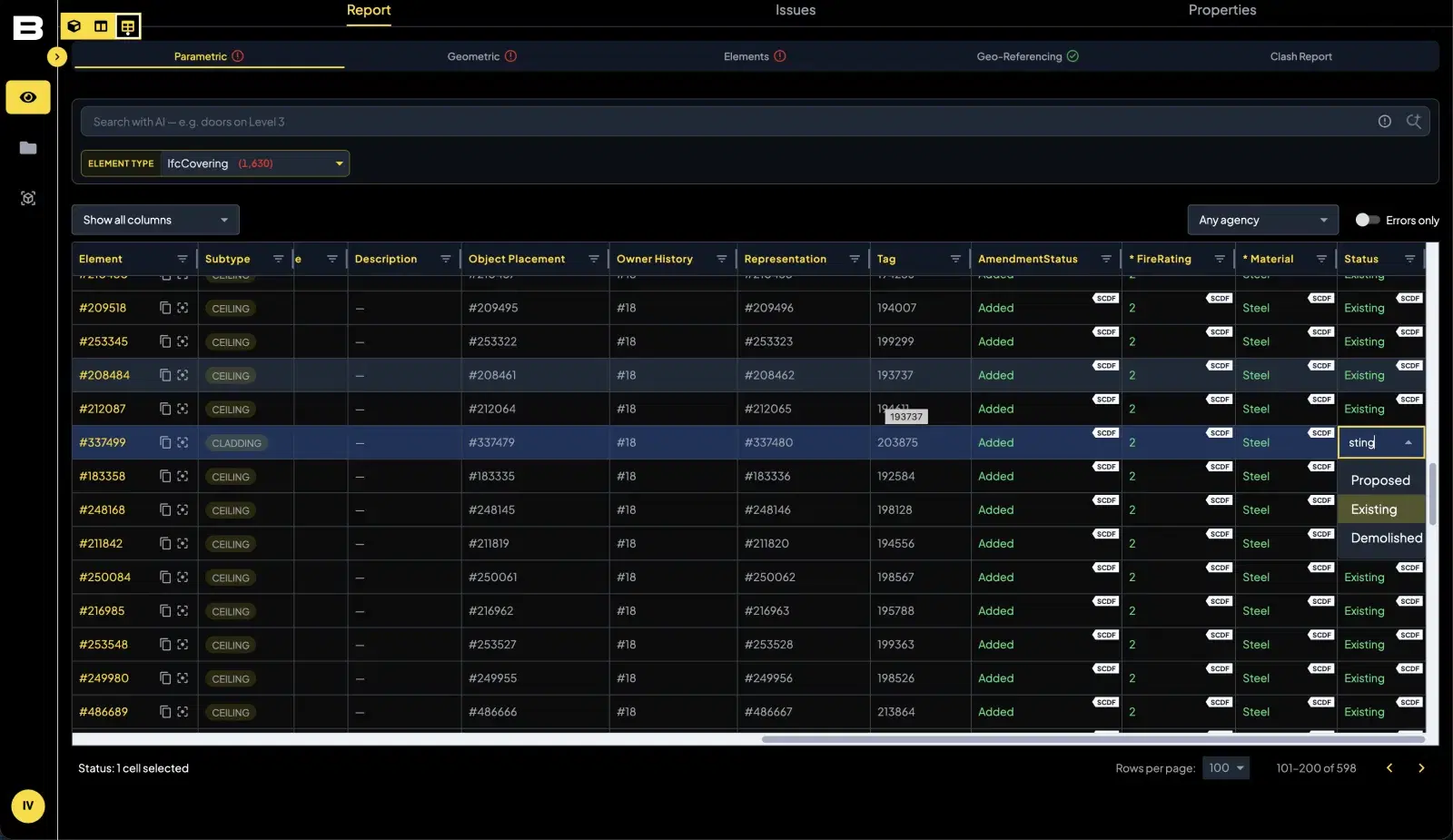The image size is (1453, 840).
Task: Open filter menu on Tag column
Action: tap(955, 259)
